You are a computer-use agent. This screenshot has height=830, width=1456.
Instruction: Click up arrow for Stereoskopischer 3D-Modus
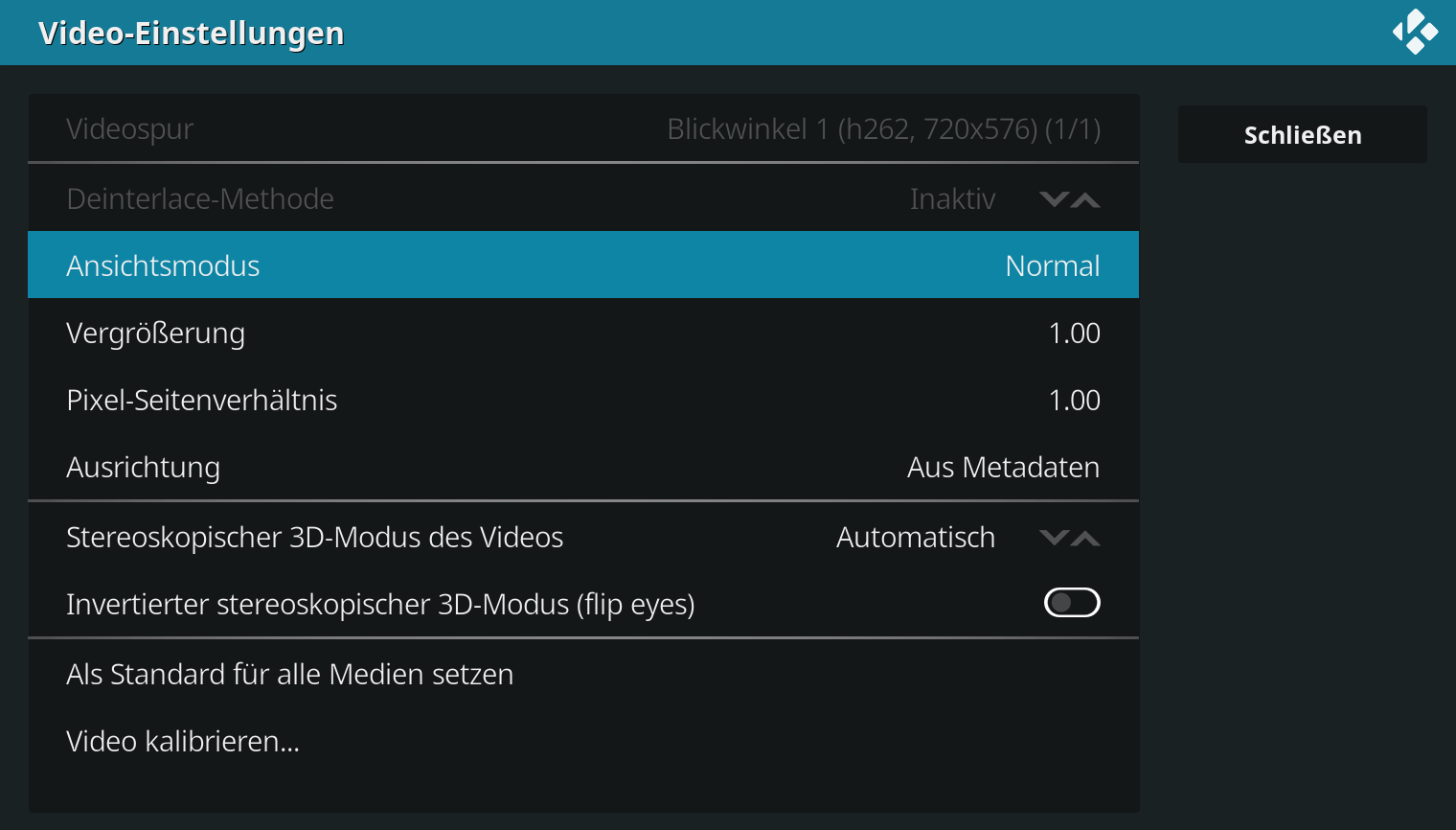(1085, 538)
